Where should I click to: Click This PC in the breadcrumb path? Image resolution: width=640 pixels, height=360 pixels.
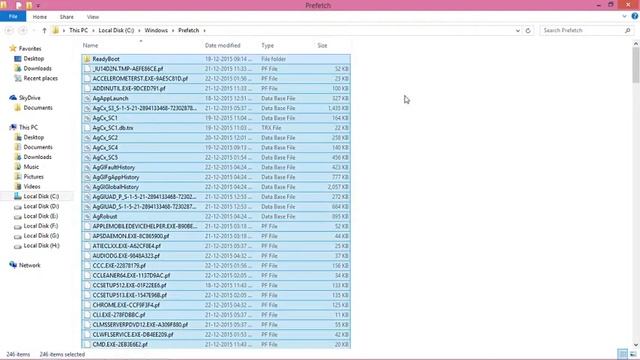coord(78,31)
